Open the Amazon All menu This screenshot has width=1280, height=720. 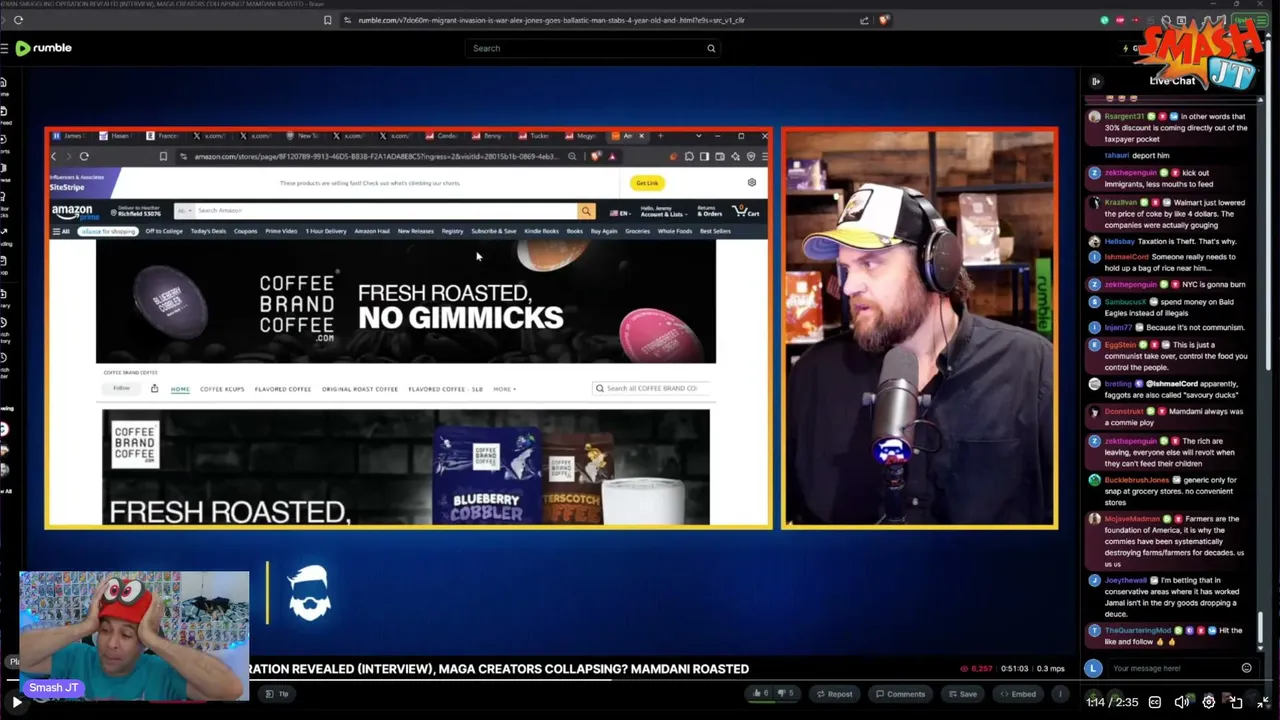point(62,231)
